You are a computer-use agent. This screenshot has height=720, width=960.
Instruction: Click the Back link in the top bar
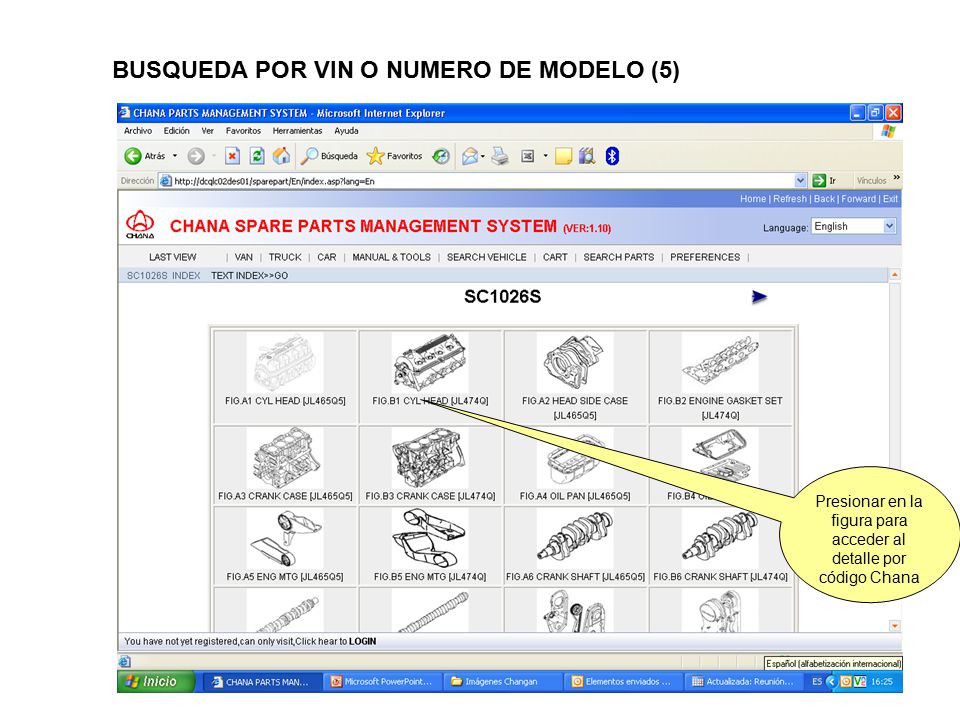(824, 199)
